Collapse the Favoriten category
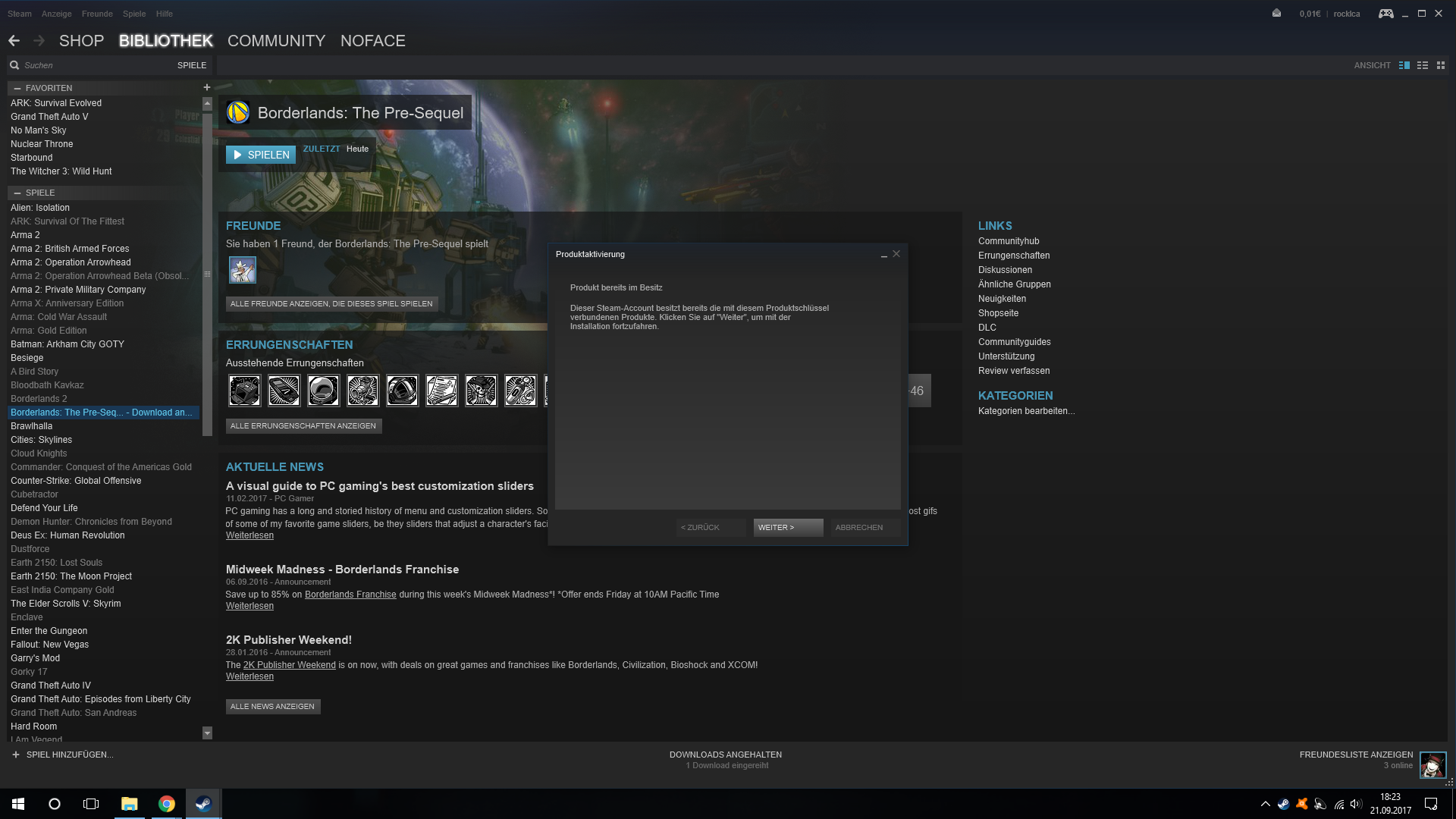Screen dimensions: 1456x819 (17, 88)
